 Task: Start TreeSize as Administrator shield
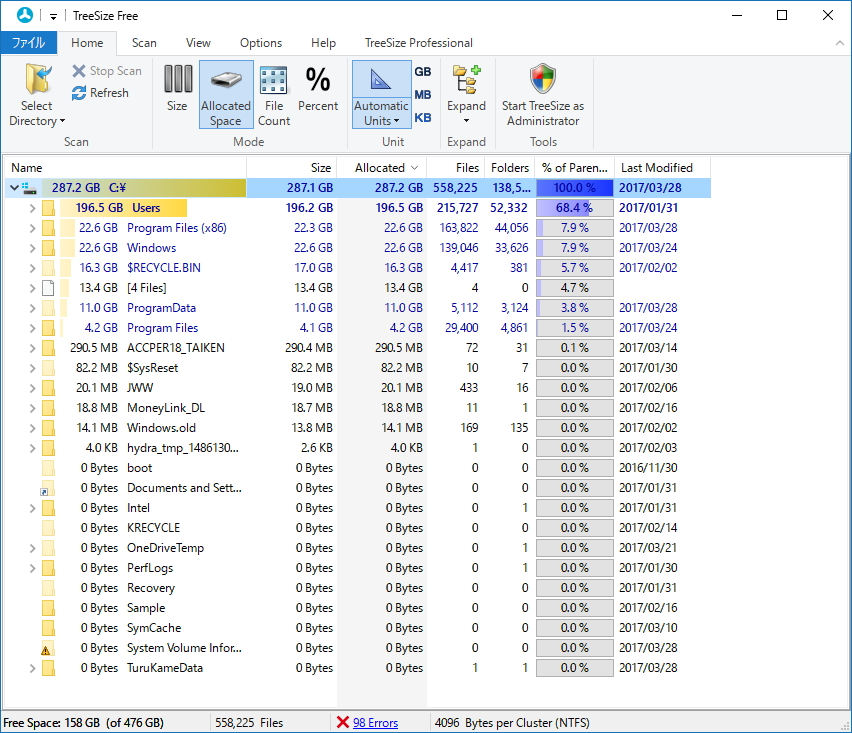543,78
